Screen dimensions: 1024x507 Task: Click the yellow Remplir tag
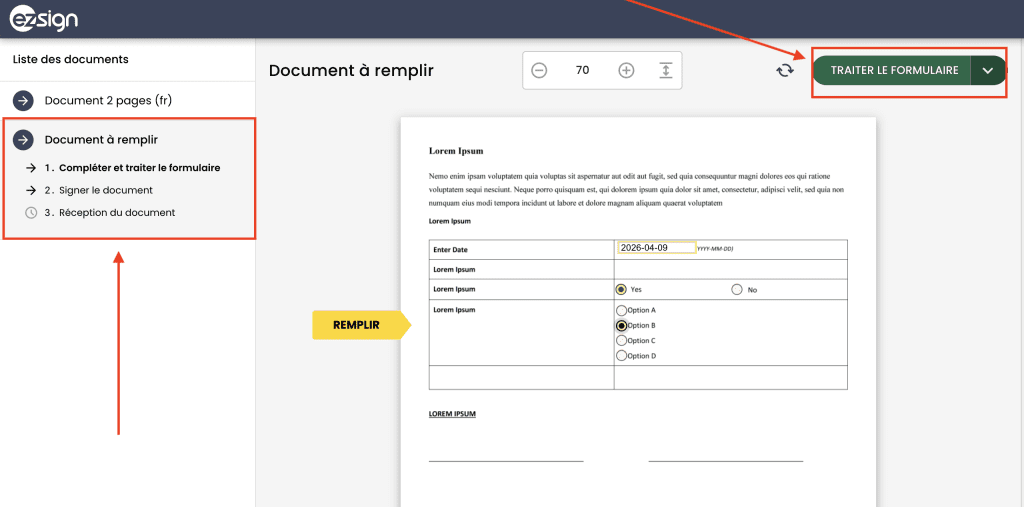[358, 325]
